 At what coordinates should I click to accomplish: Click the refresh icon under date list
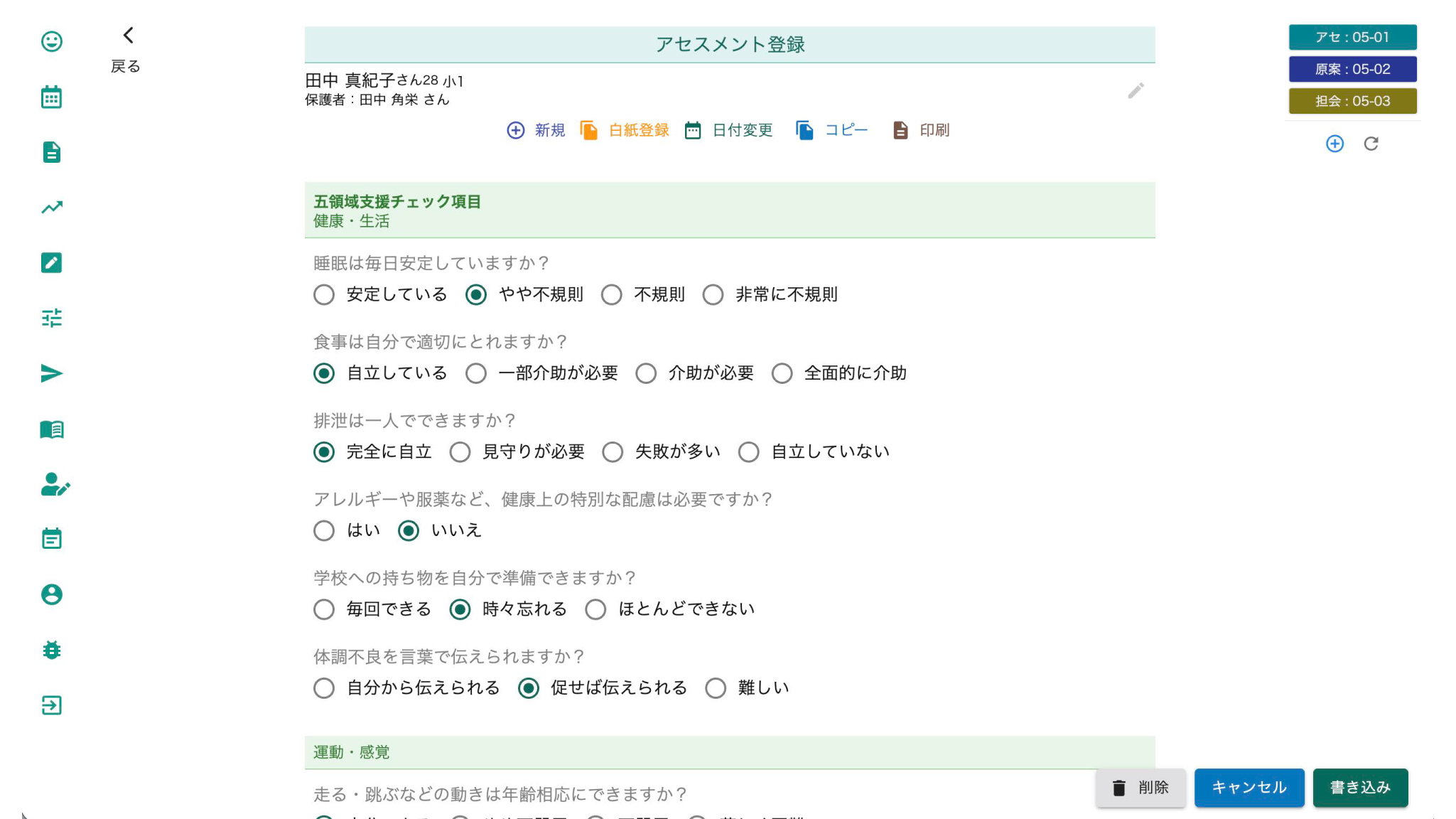[x=1371, y=144]
